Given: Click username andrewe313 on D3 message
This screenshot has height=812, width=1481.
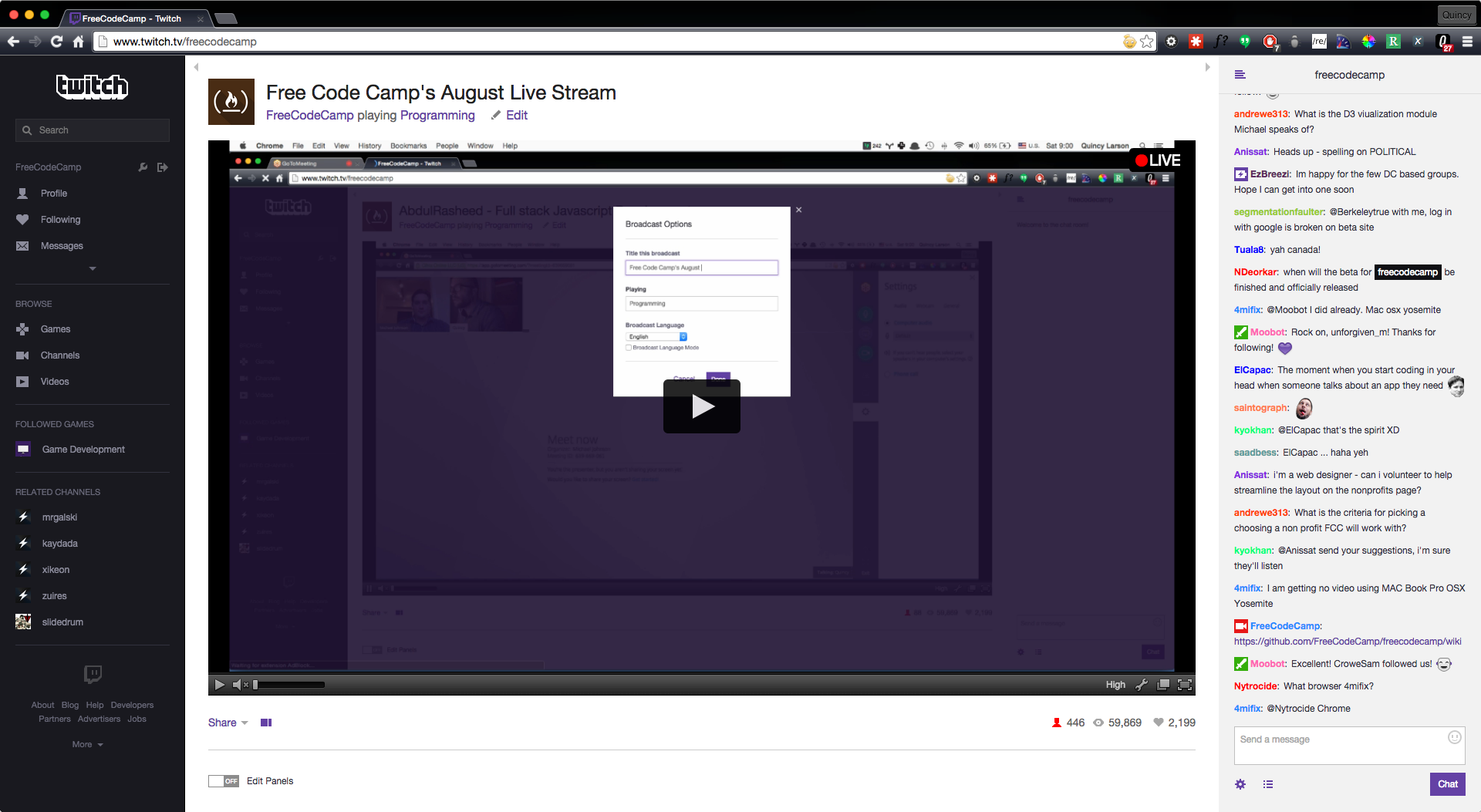Looking at the screenshot, I should (x=1261, y=114).
